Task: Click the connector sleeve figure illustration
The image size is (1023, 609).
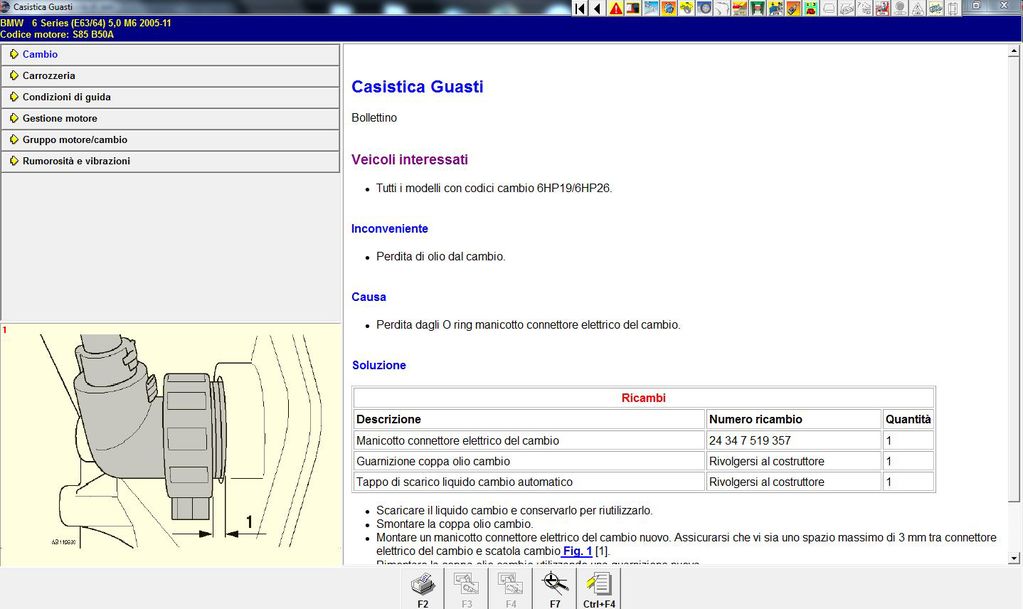Action: coord(171,444)
